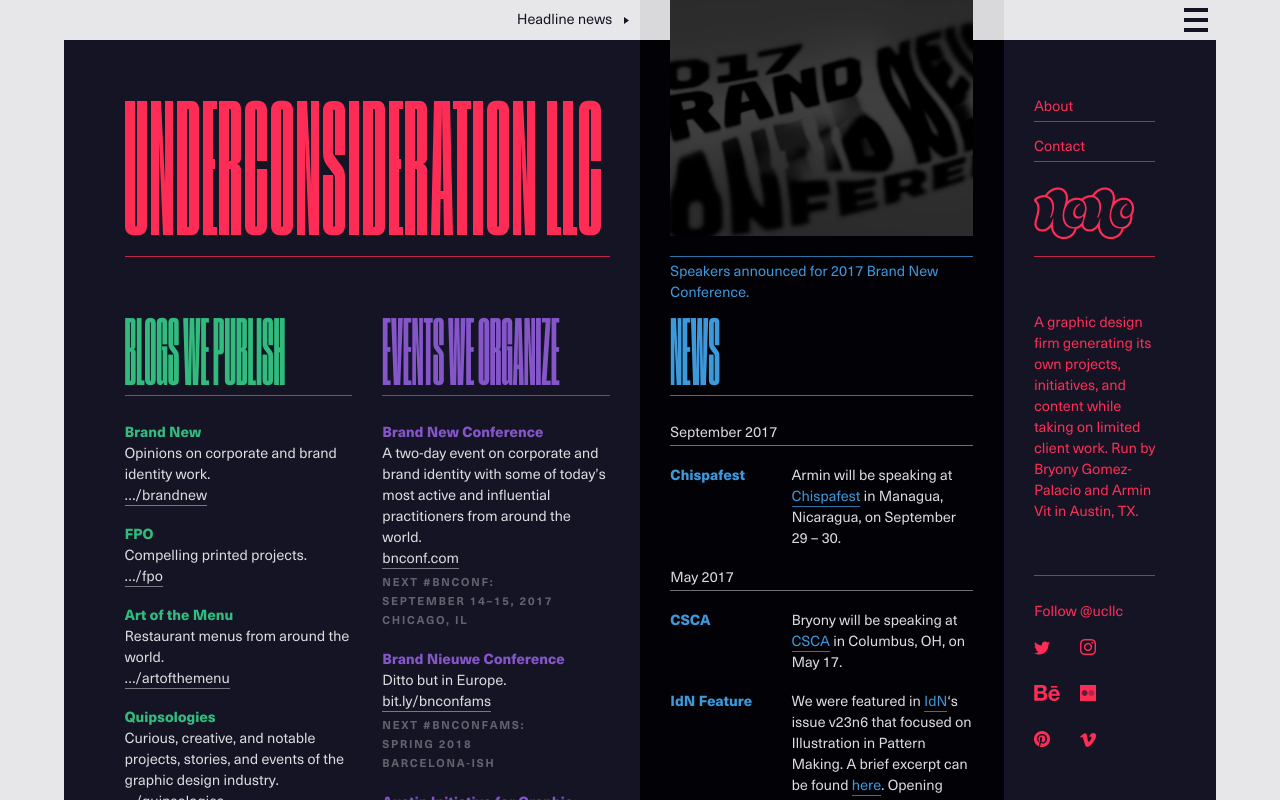Click 'Ditto but in Europe.' description
1280x800 pixels.
pyautogui.click(x=444, y=680)
